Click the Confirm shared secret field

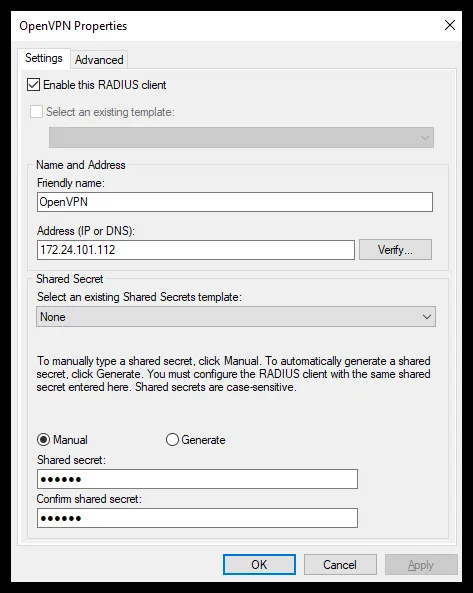pos(197,518)
